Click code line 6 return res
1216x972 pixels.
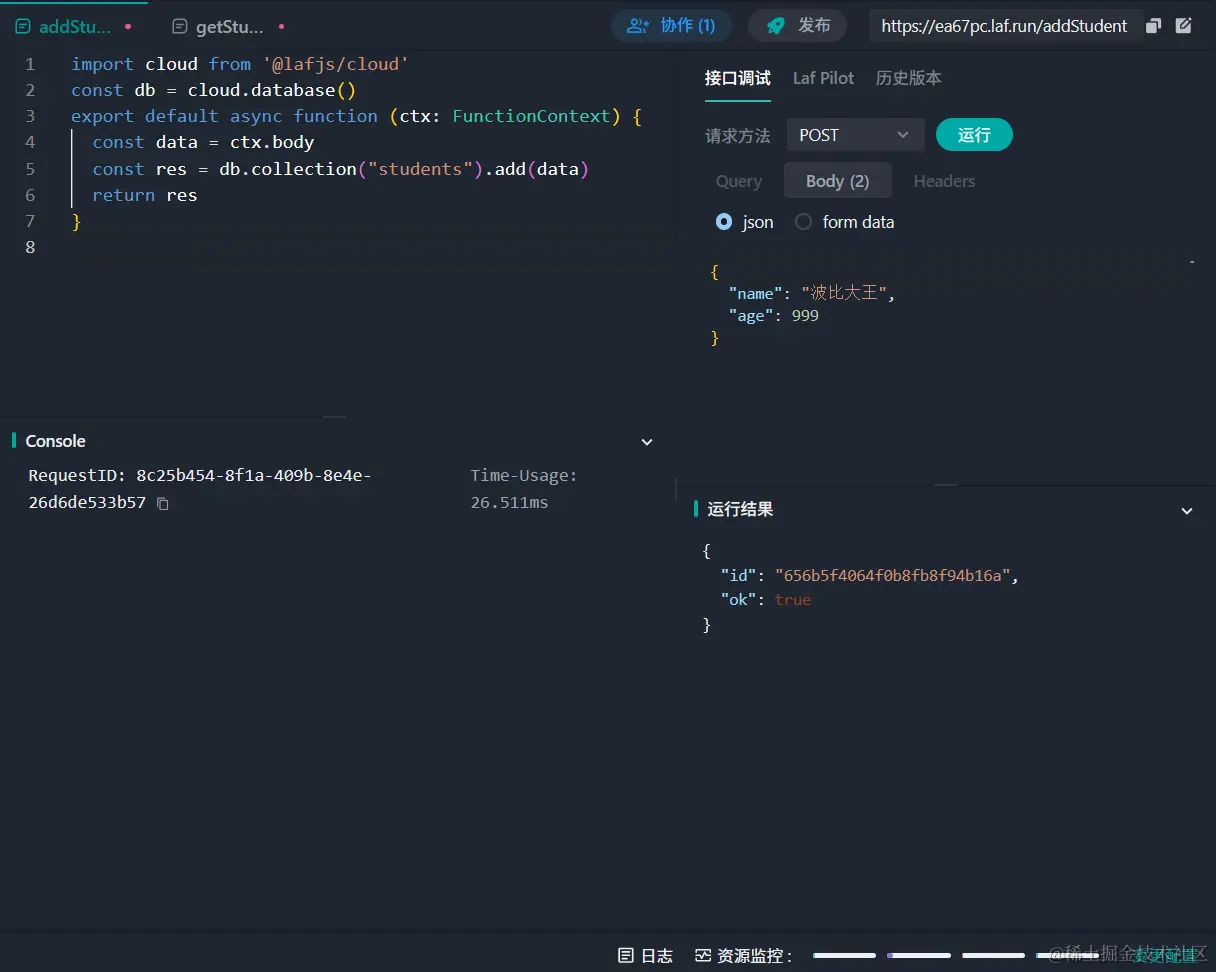(145, 195)
